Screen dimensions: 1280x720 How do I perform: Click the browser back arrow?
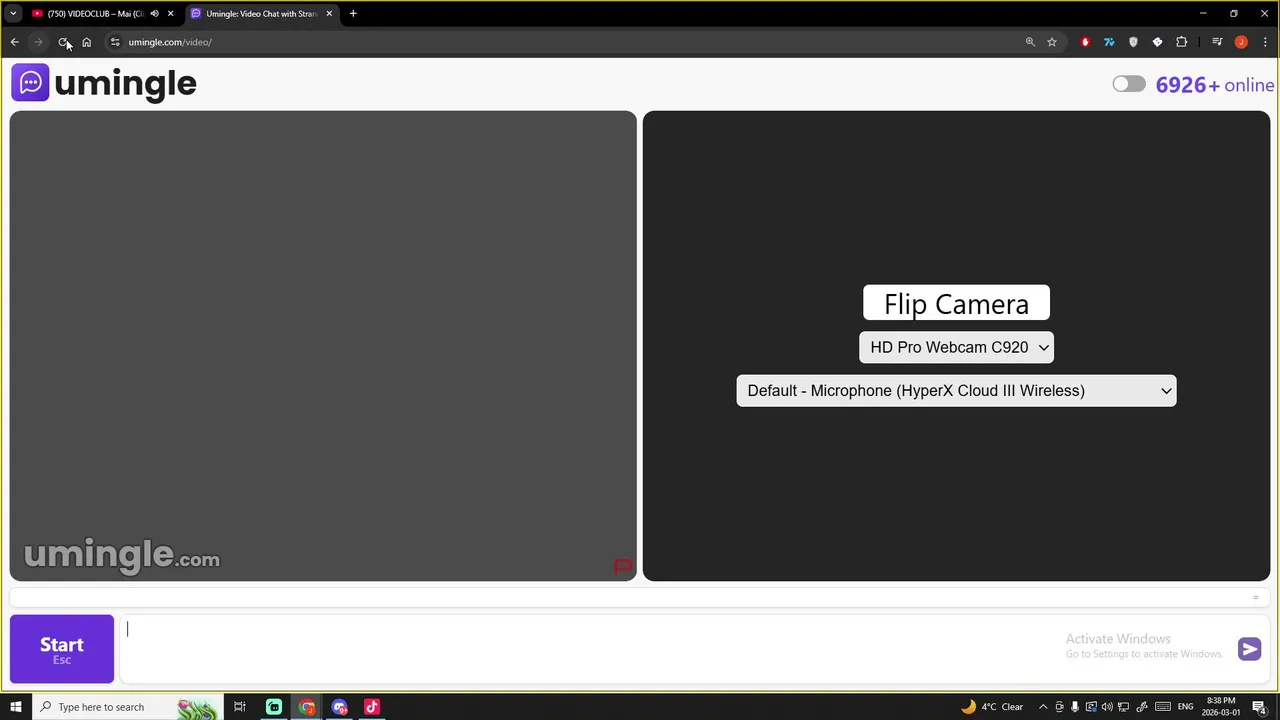[14, 42]
